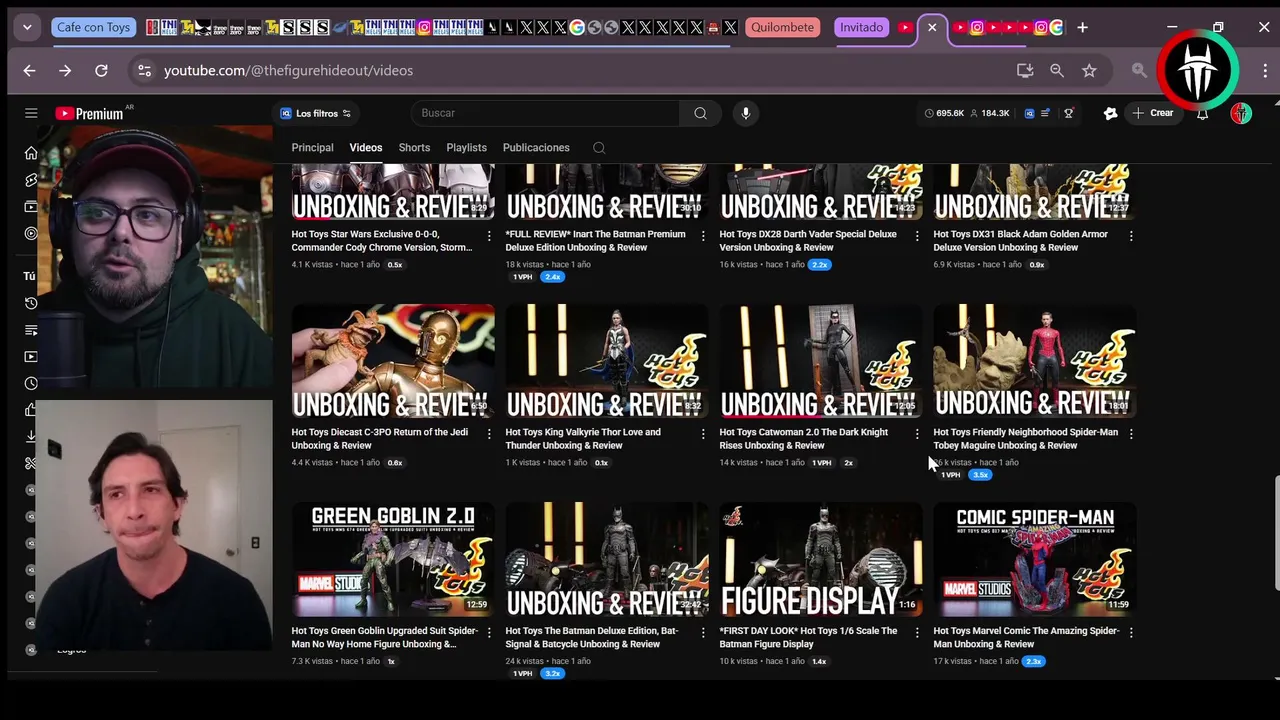Open tab search chevron dropdown

coord(27,27)
